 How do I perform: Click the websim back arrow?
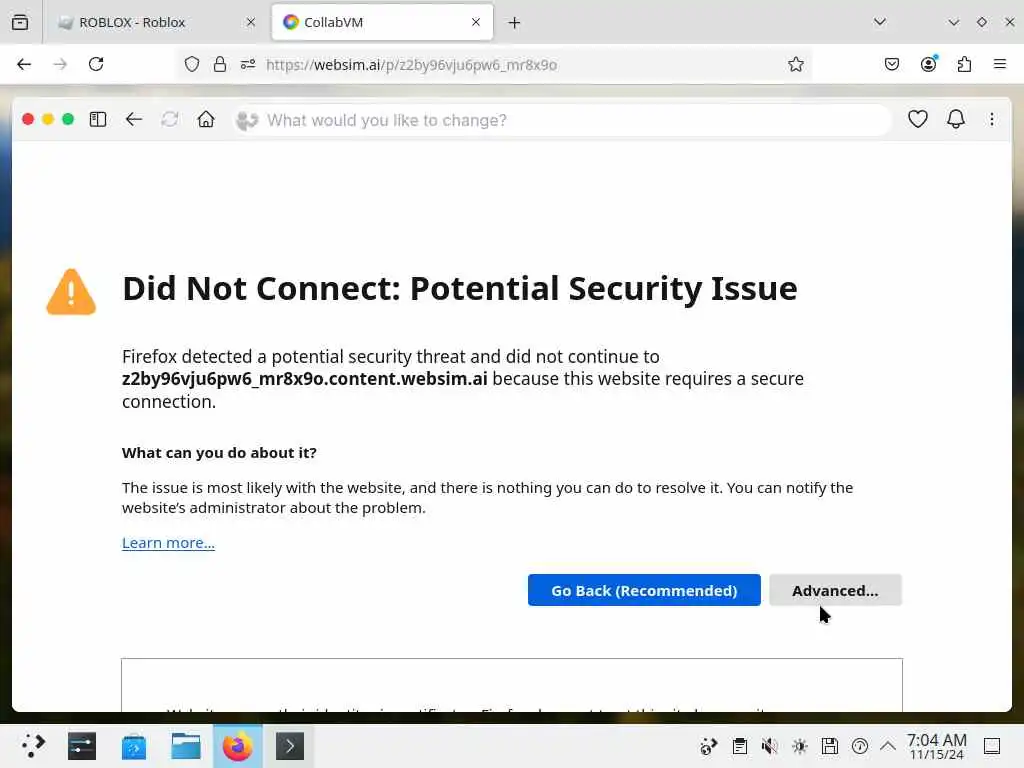point(134,120)
